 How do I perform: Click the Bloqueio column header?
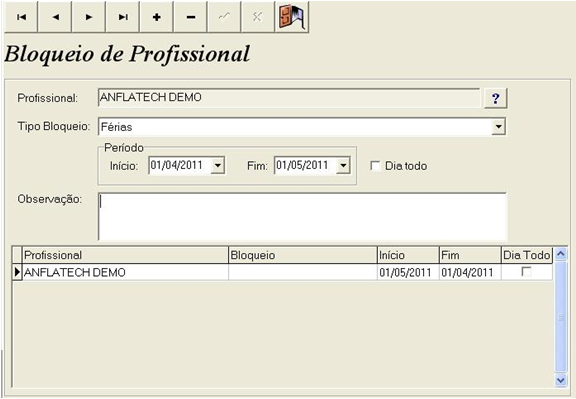pos(303,255)
